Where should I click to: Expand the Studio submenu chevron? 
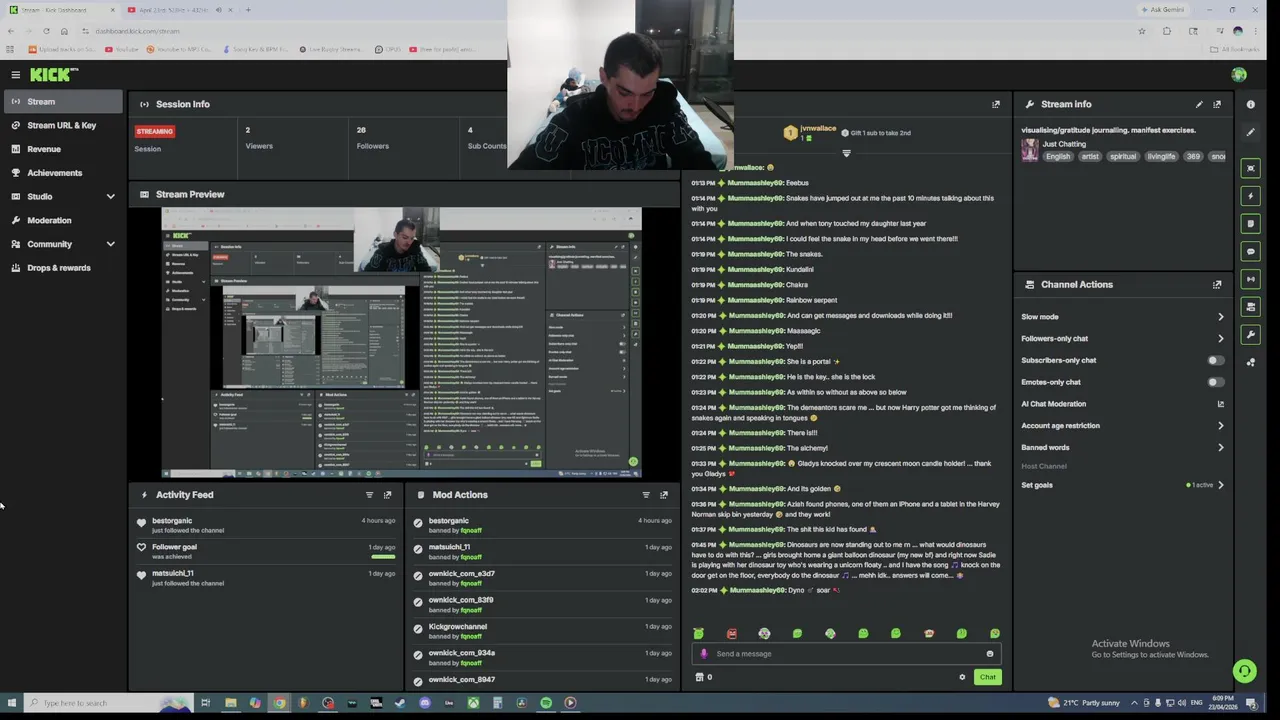point(110,197)
